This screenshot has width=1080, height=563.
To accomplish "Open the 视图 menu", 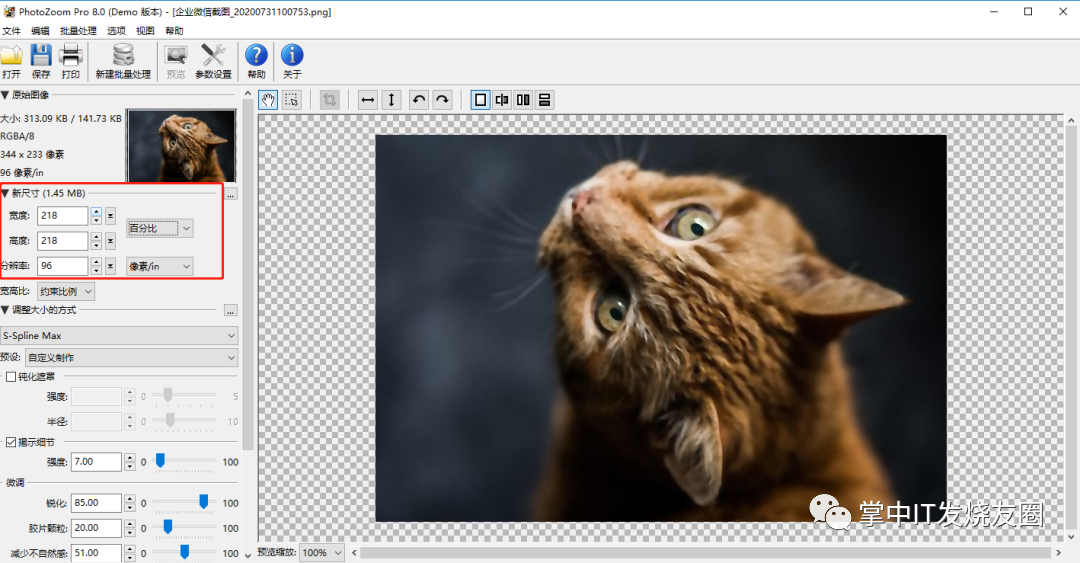I will pyautogui.click(x=145, y=31).
